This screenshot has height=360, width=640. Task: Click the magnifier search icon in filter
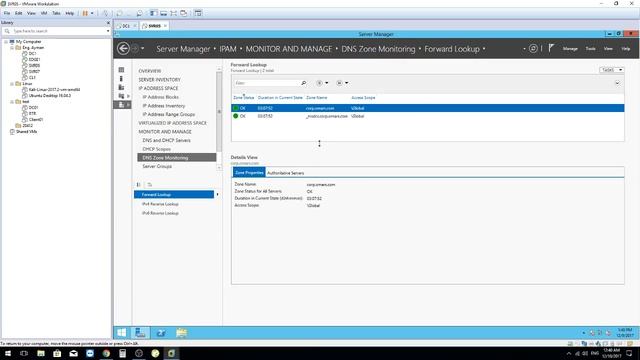304,83
